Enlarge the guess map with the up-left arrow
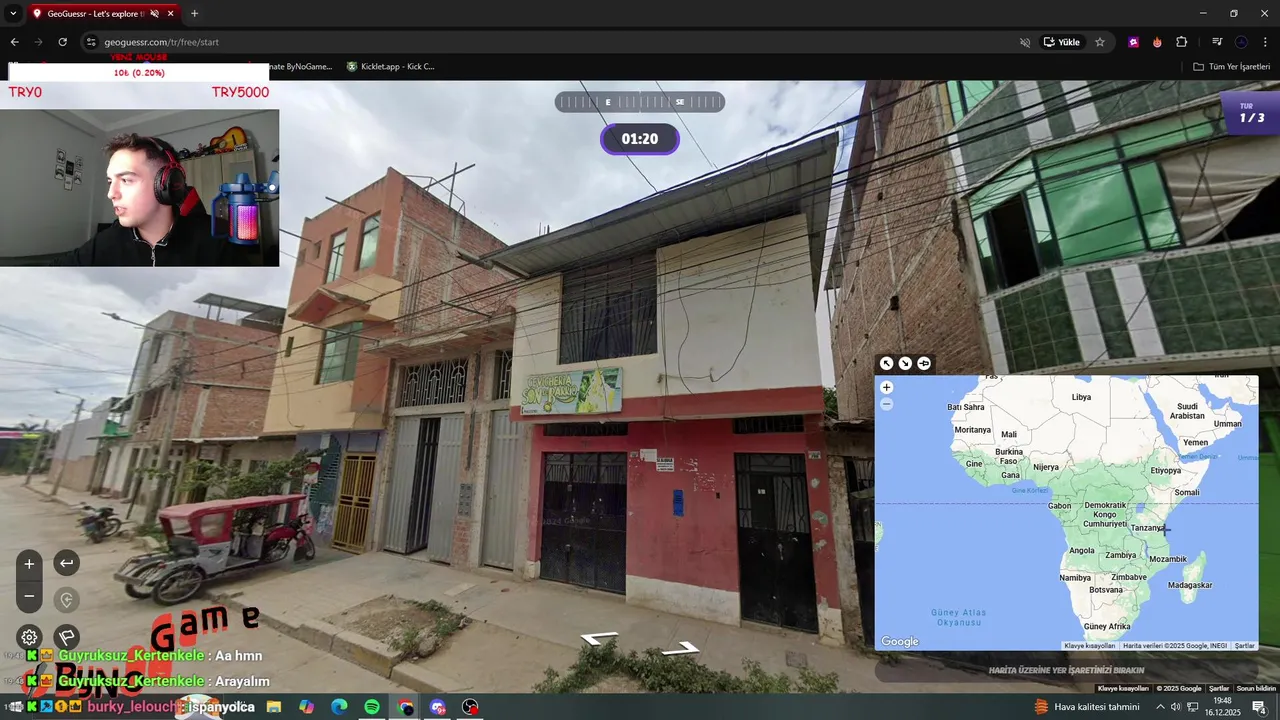Viewport: 1280px width, 720px height. coord(886,363)
